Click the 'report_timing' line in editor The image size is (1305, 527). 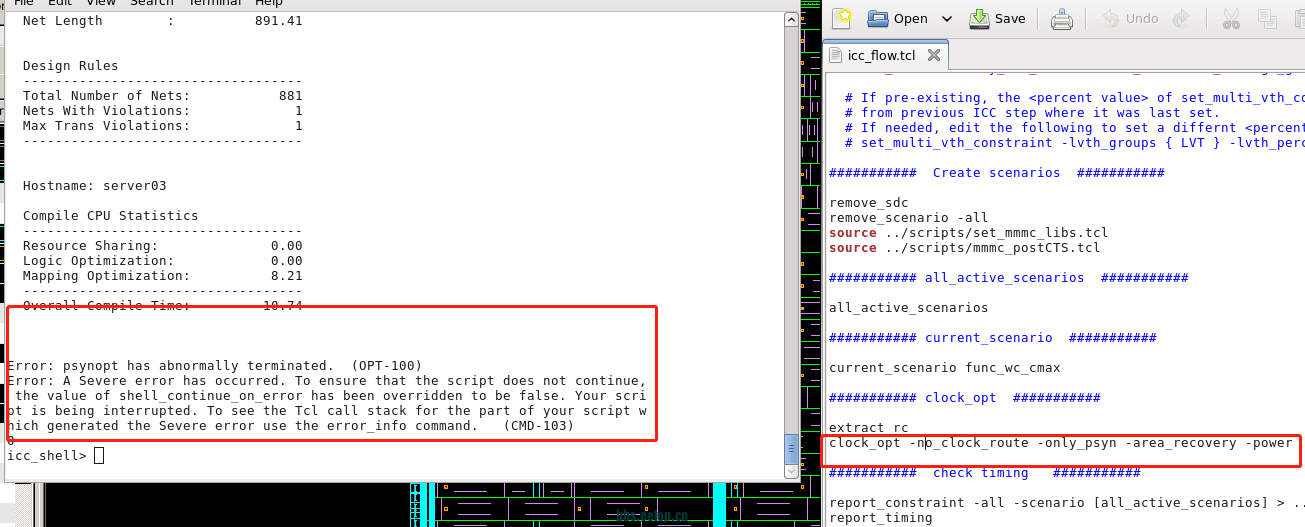pos(881,518)
